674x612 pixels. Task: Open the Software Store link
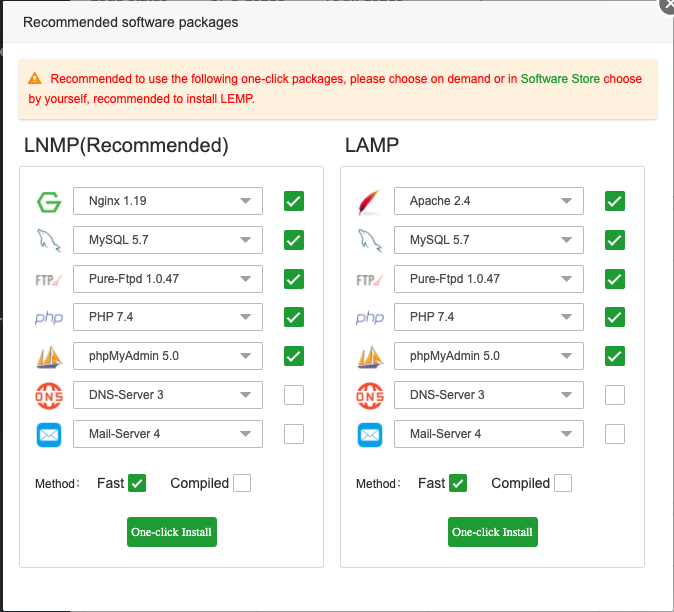574,78
